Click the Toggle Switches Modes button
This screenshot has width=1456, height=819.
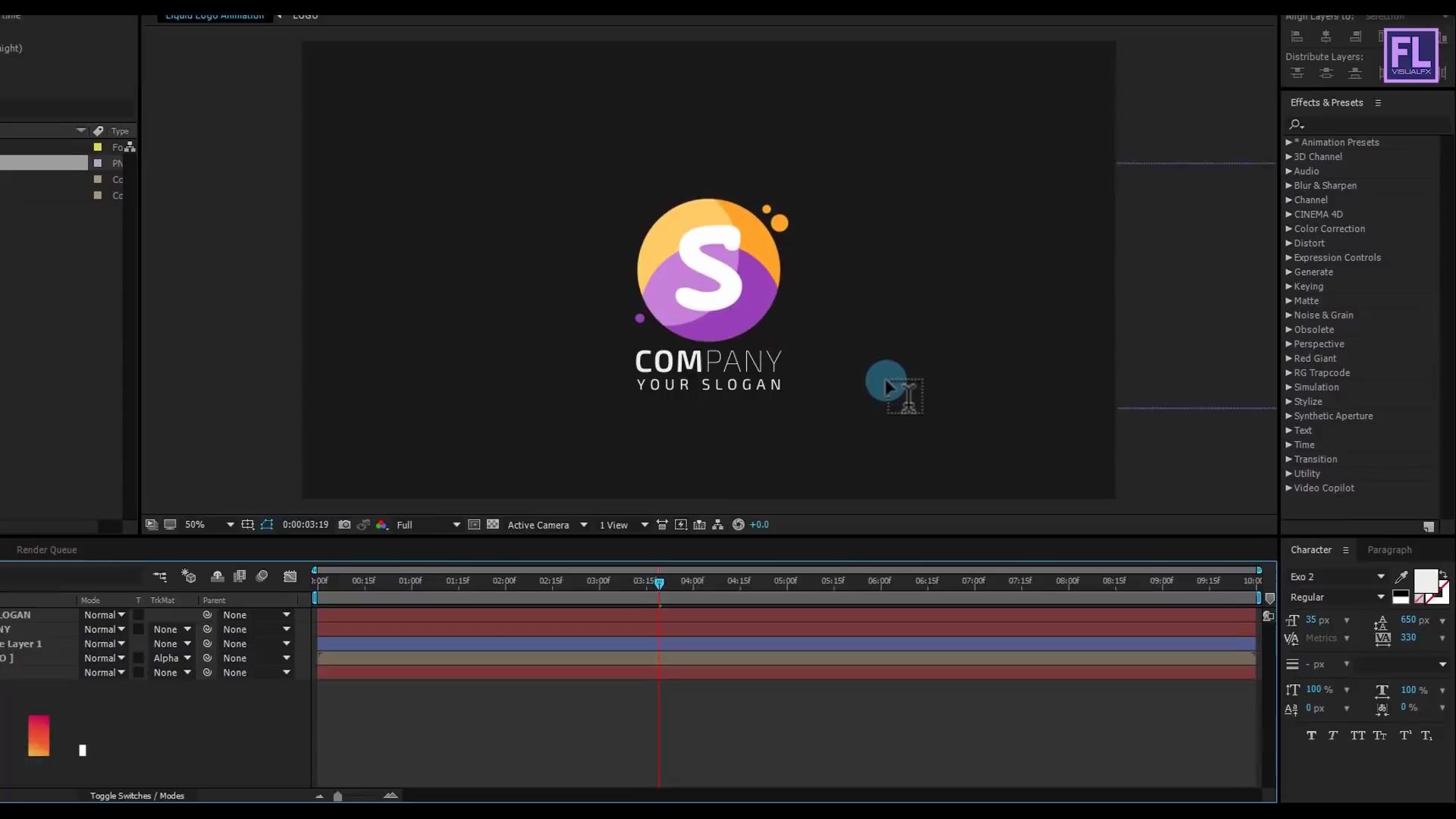tap(139, 795)
